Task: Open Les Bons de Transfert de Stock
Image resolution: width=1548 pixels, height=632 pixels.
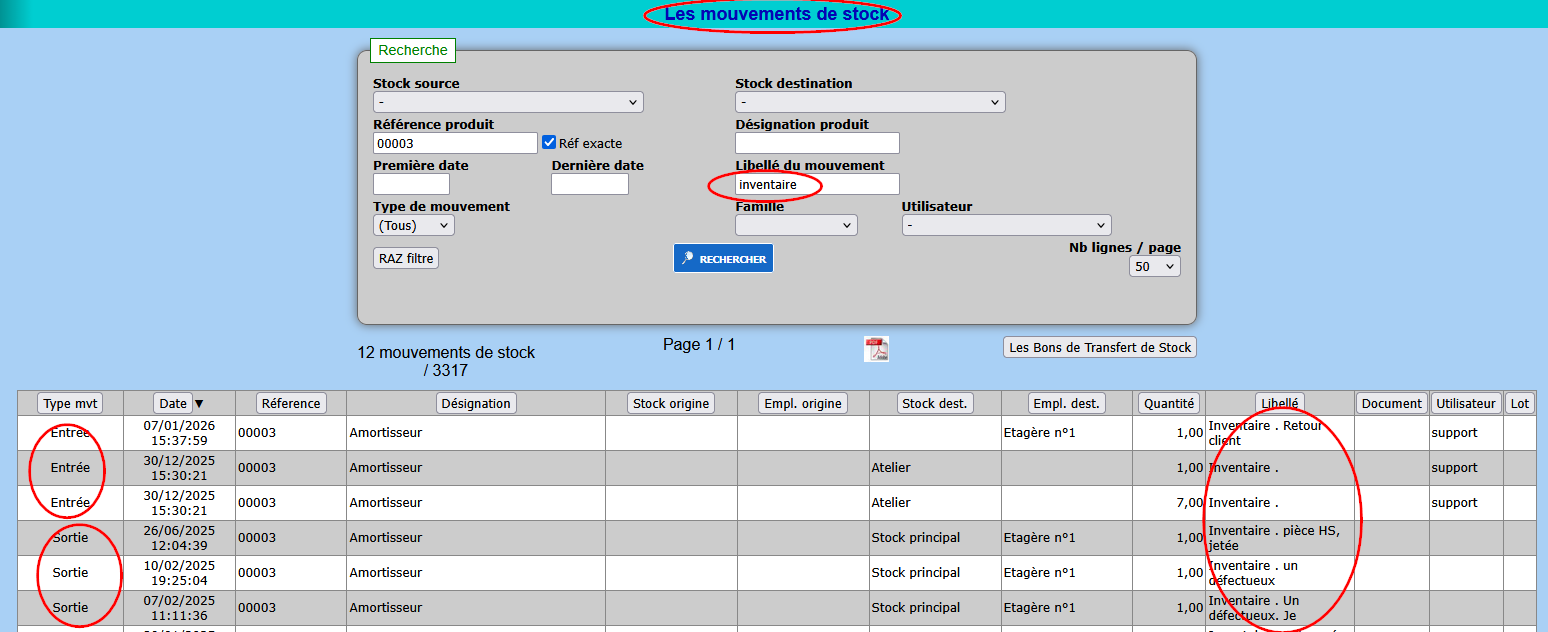Action: (x=1100, y=347)
